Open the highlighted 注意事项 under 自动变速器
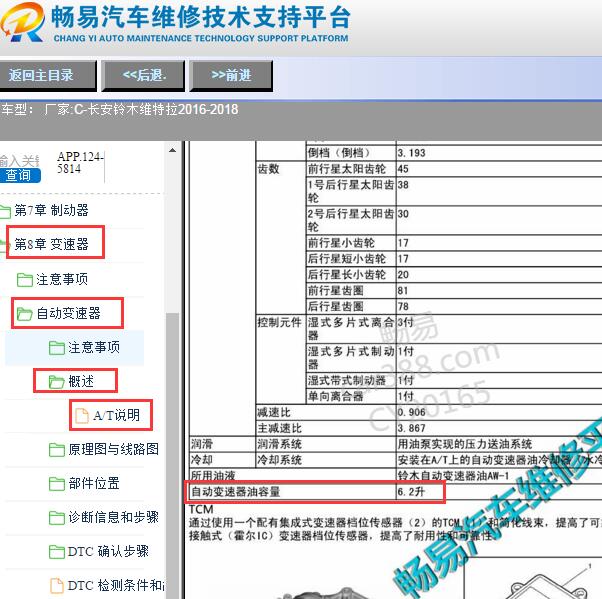602x599 pixels. click(94, 347)
